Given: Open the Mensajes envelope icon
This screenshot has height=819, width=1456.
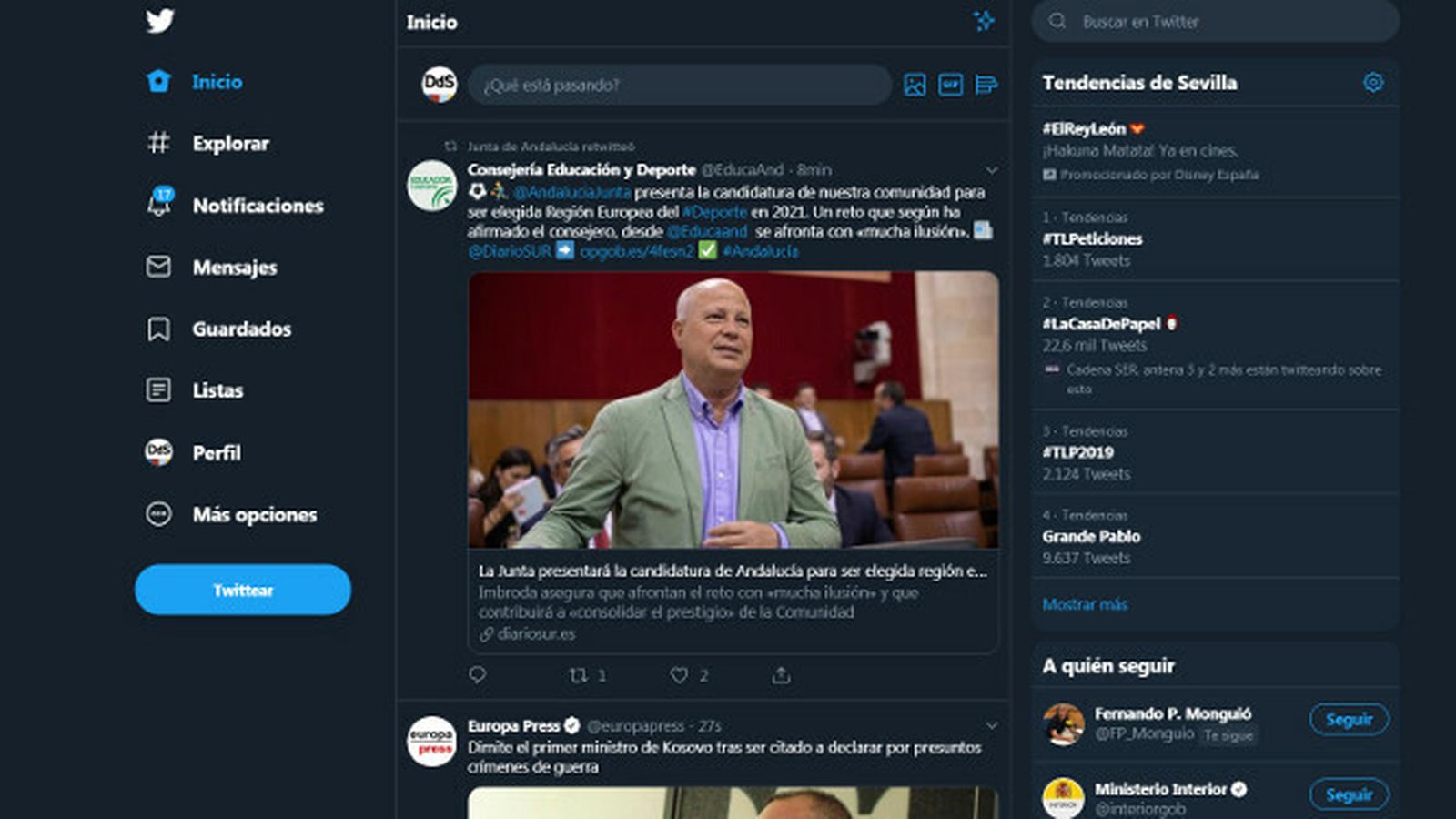Looking at the screenshot, I should click(158, 268).
